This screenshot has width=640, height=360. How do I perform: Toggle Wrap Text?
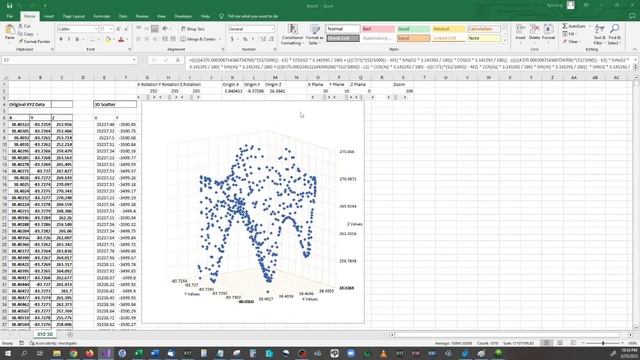(193, 29)
